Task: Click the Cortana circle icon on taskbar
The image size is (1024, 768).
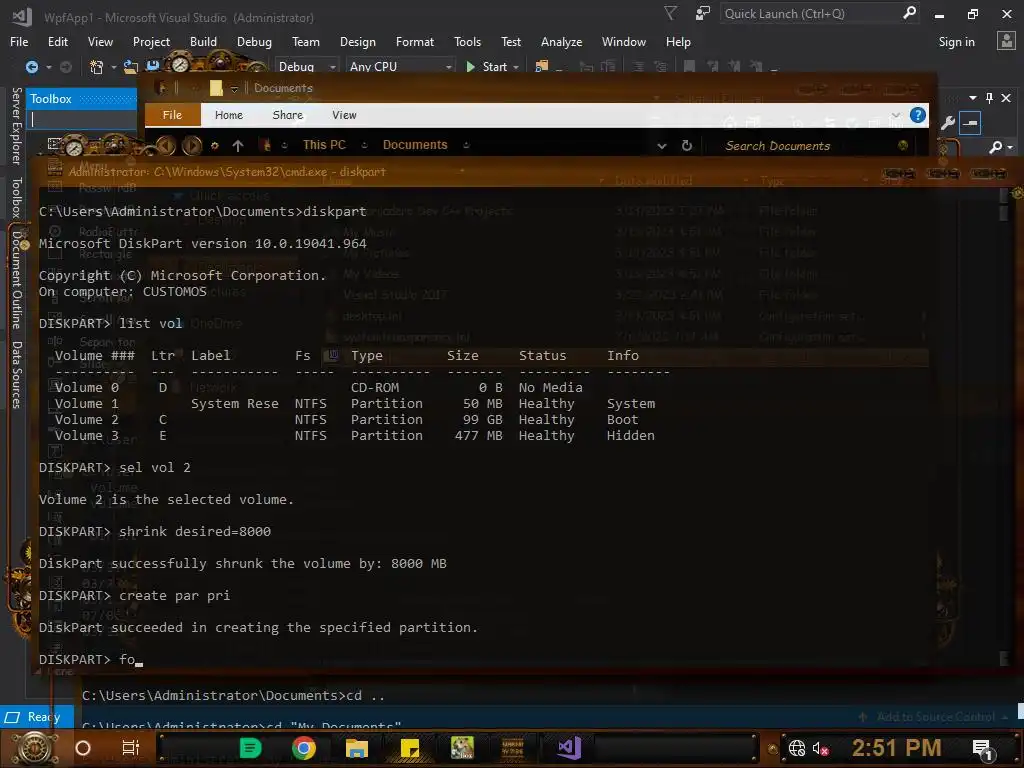Action: click(x=83, y=748)
